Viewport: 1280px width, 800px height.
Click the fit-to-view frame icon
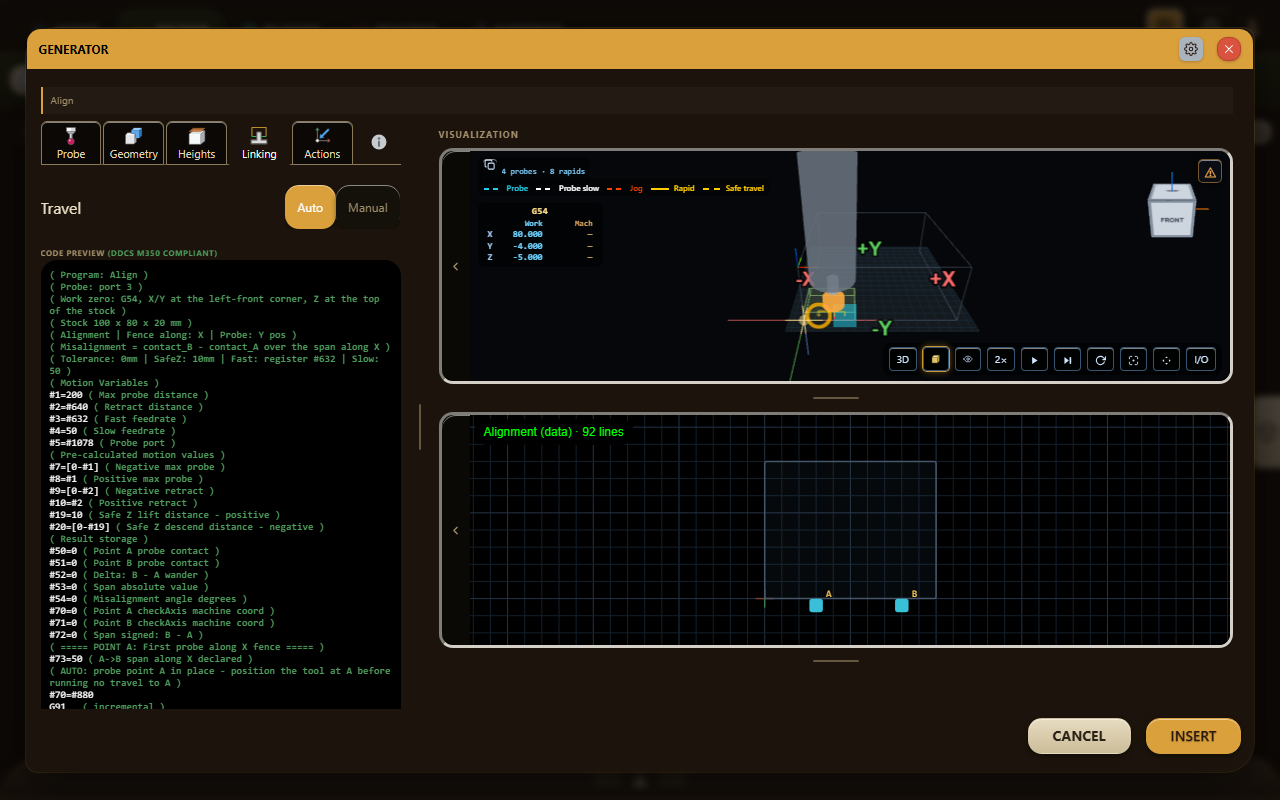[1133, 359]
